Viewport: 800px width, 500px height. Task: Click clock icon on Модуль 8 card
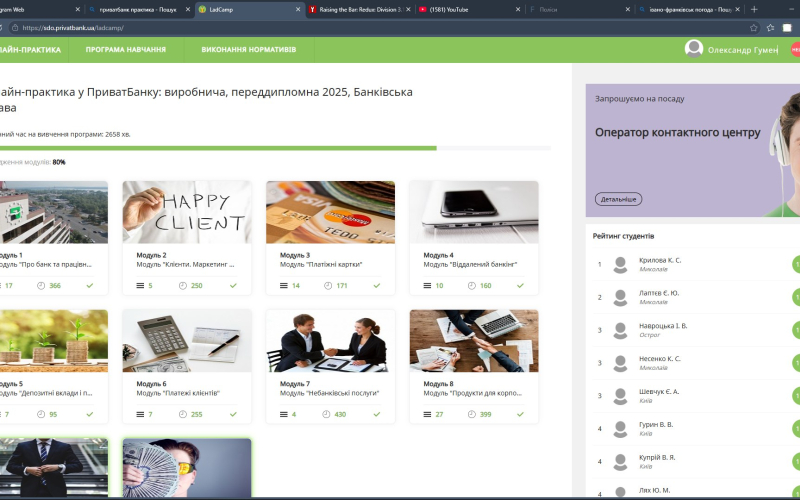coord(472,414)
